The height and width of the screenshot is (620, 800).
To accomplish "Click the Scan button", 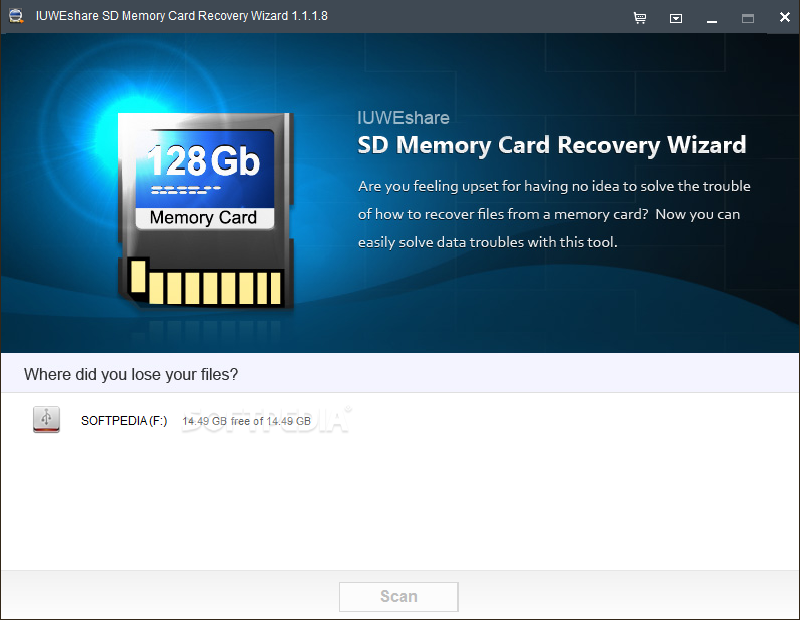I will point(398,597).
